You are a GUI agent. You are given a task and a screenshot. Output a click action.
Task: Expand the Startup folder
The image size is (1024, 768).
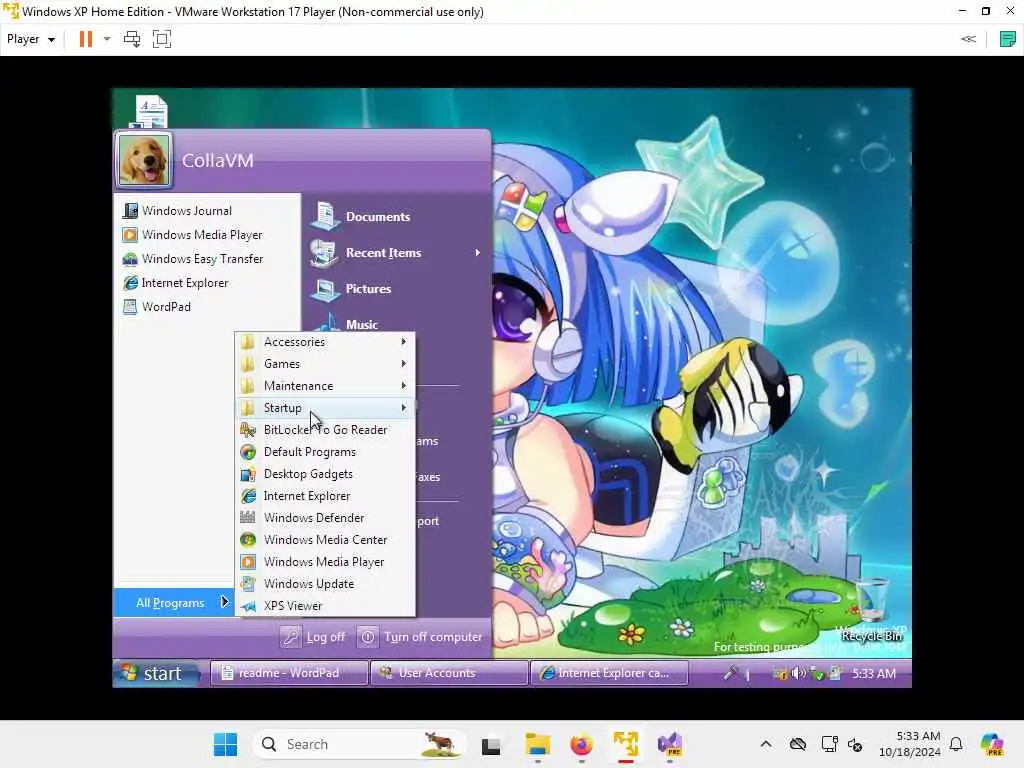tap(325, 408)
